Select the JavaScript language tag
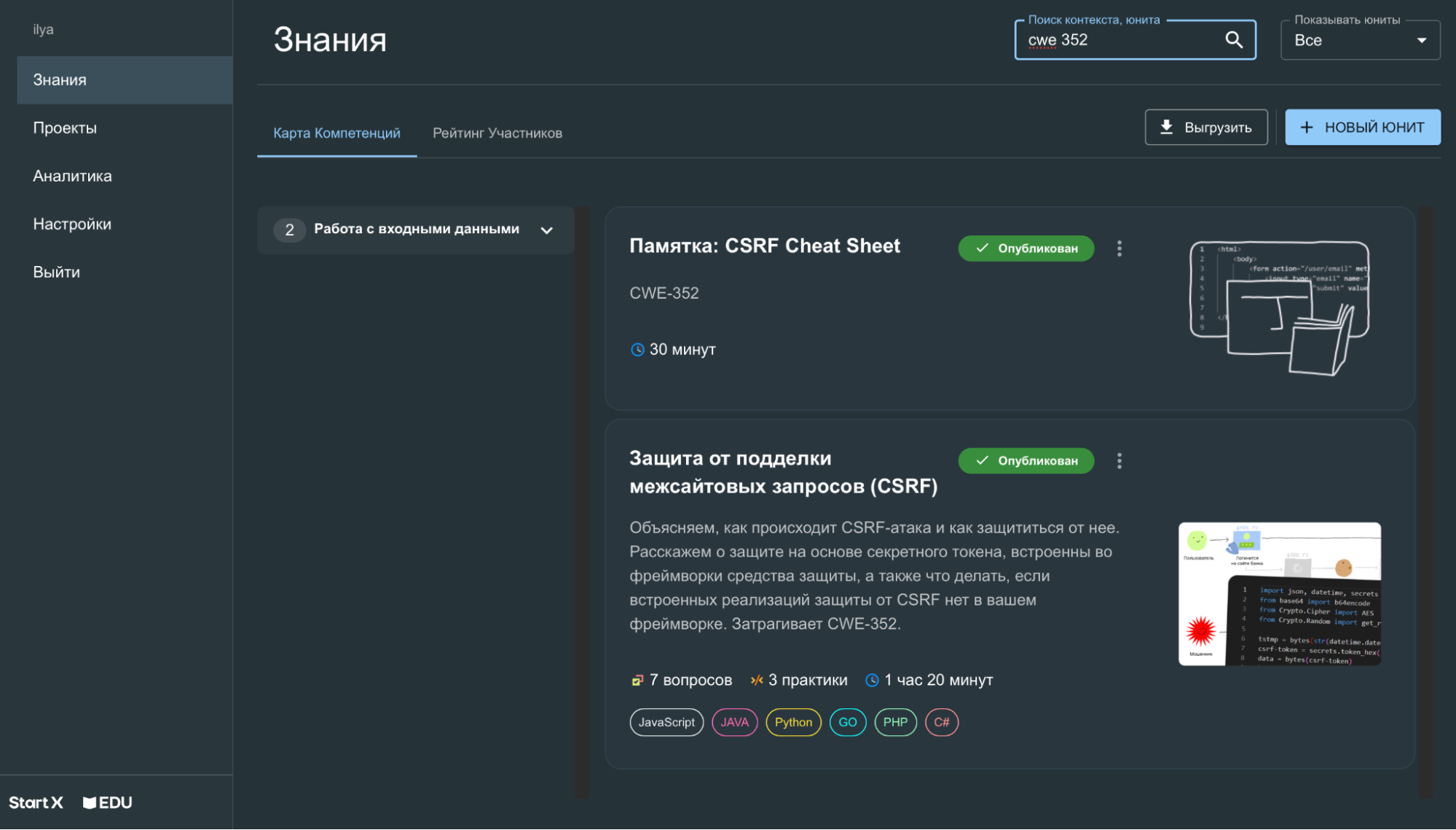This screenshot has width=1456, height=830. click(x=666, y=722)
